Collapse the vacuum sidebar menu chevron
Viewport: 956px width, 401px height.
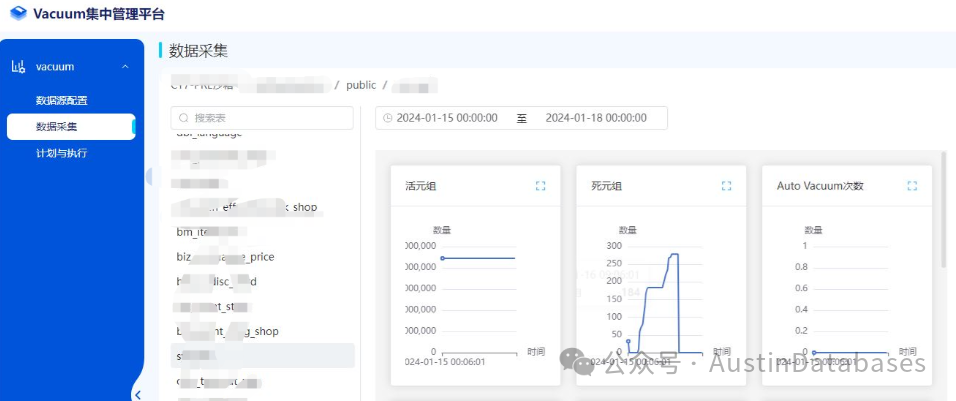pos(126,67)
